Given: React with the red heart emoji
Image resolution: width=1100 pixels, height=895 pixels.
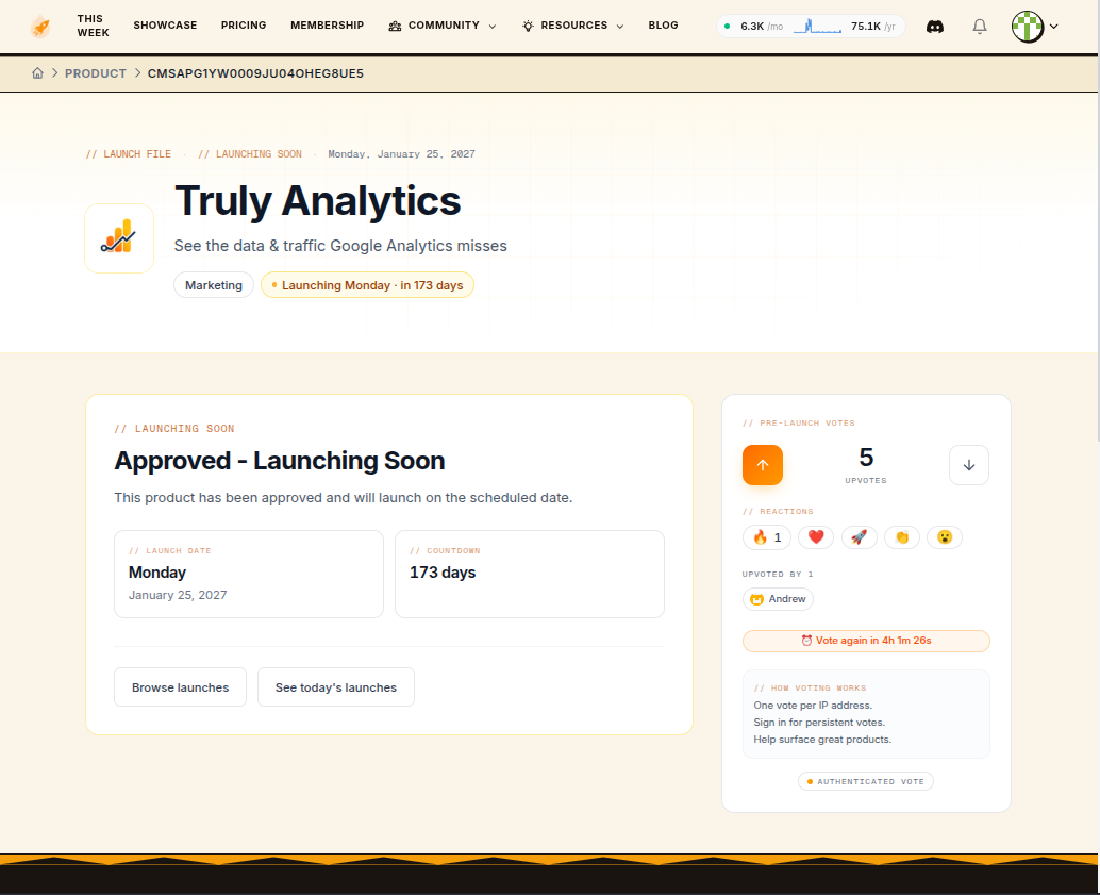Looking at the screenshot, I should 816,537.
